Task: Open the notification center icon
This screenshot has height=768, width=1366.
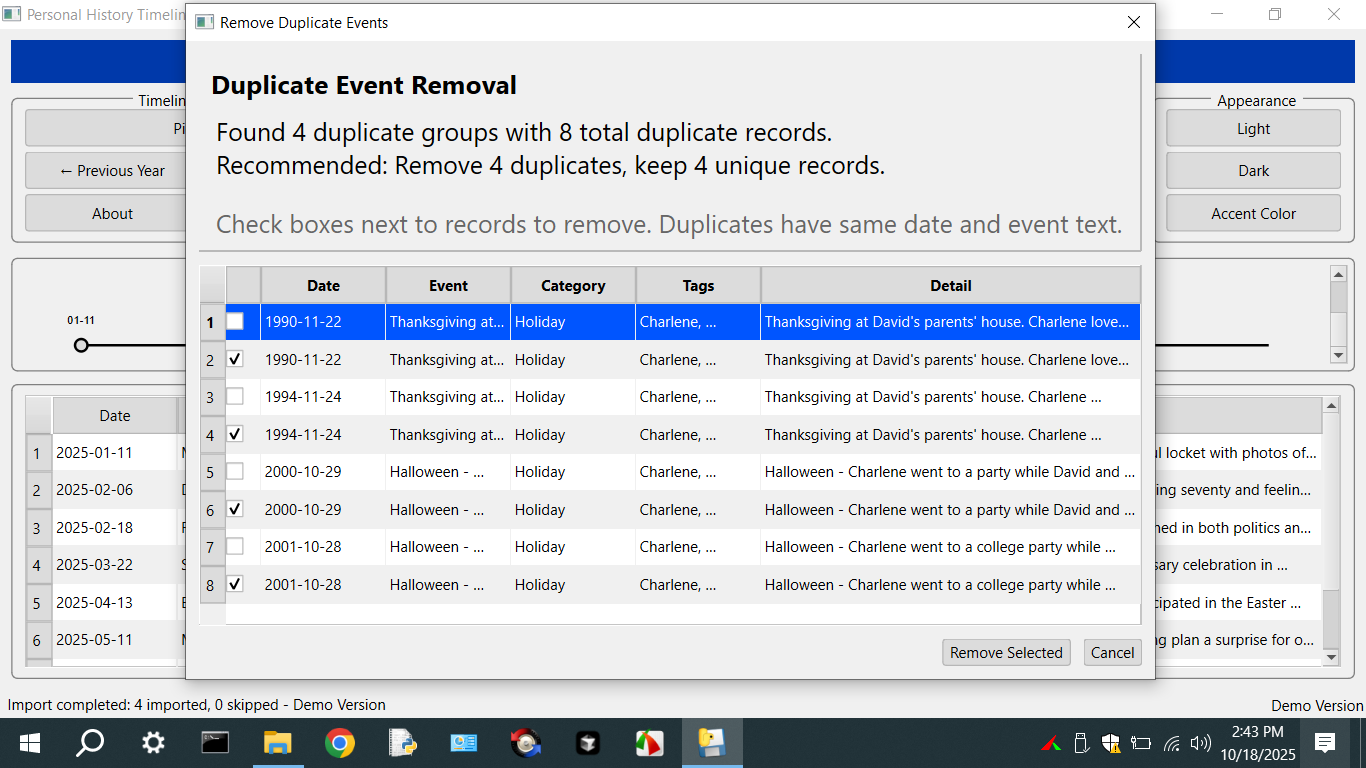Action: pyautogui.click(x=1325, y=743)
